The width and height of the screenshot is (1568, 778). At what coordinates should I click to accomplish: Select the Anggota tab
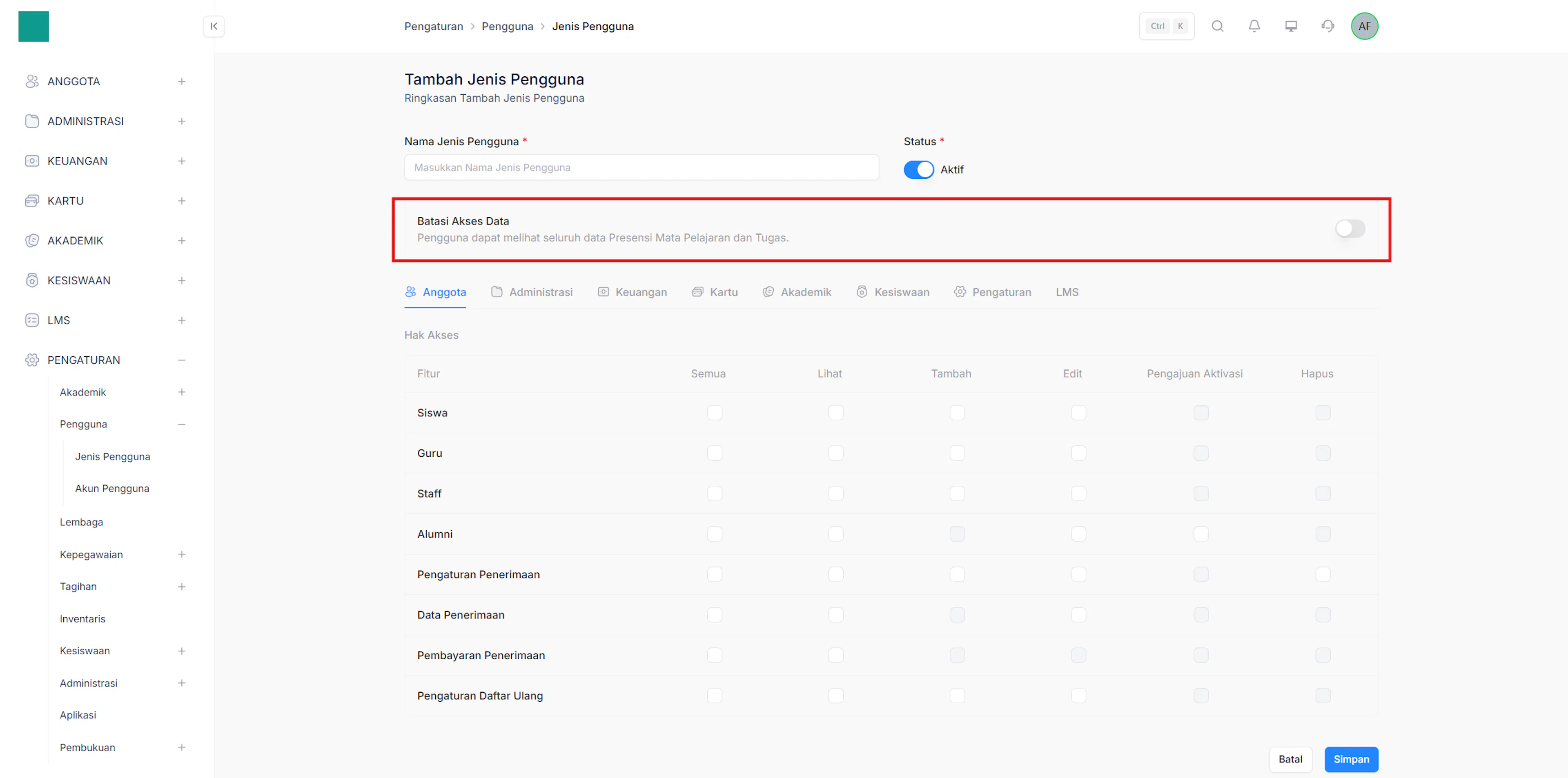tap(435, 292)
